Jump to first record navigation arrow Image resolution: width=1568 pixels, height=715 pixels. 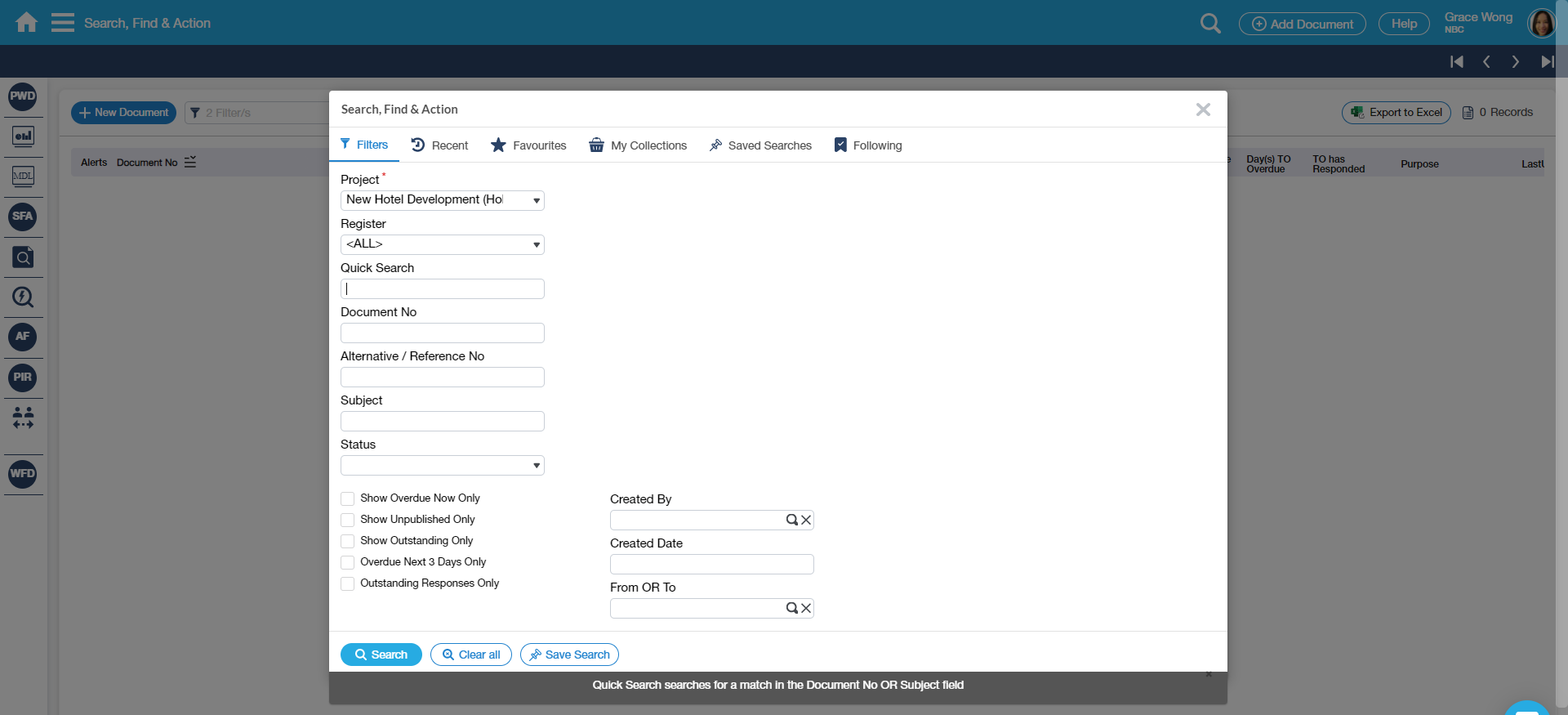tap(1456, 62)
